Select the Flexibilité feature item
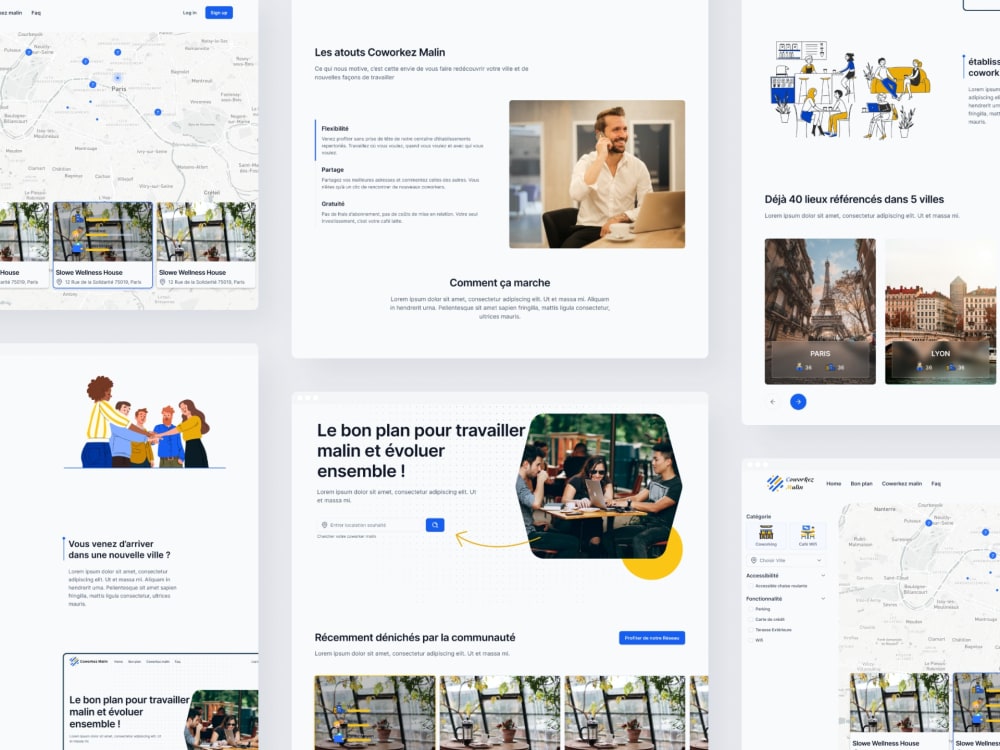1000x750 pixels. [402, 140]
